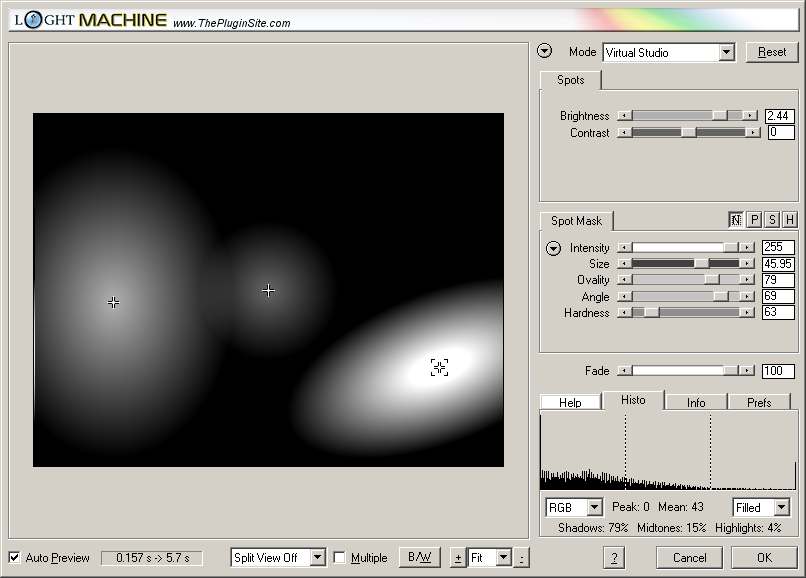806x578 pixels.
Task: Open the www.ThePluginSite.com link
Action: click(x=231, y=23)
